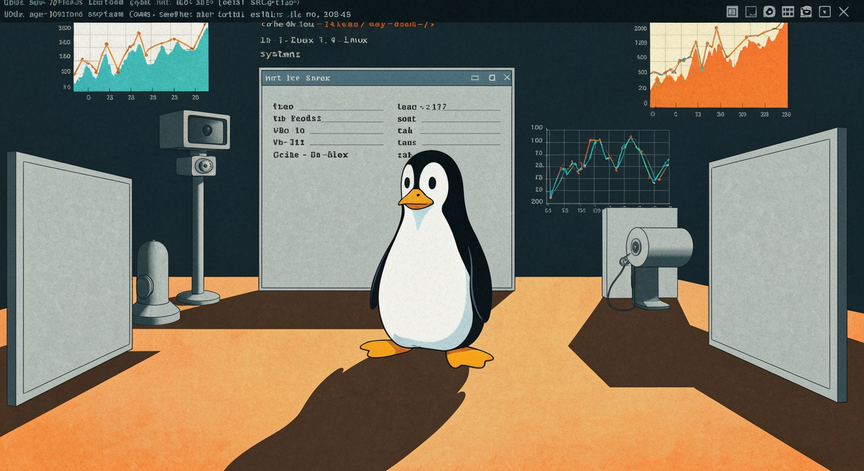Click the "systmnz" text line above dialog

(x=280, y=55)
